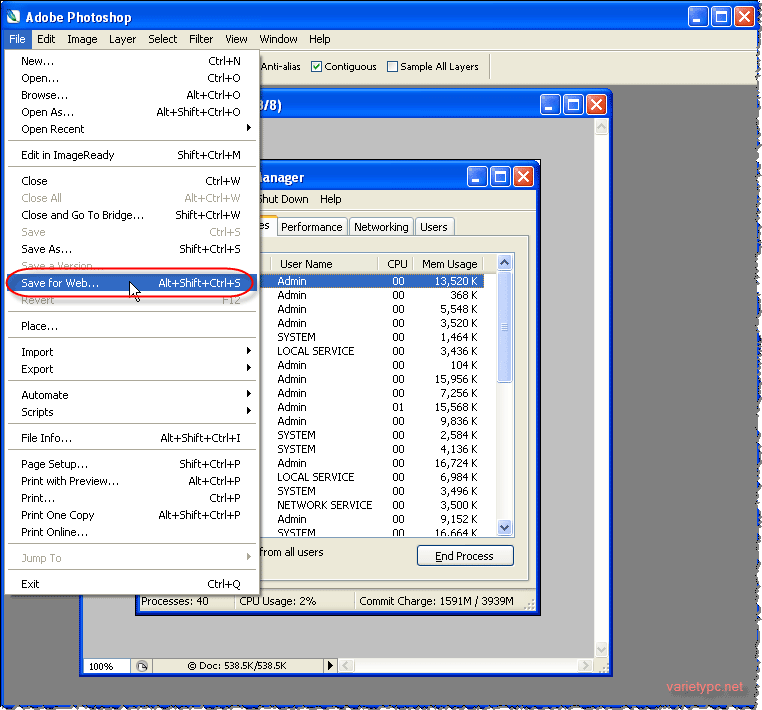This screenshot has width=762, height=710.
Task: Open status bar Doc info arrow menu
Action: [331, 666]
